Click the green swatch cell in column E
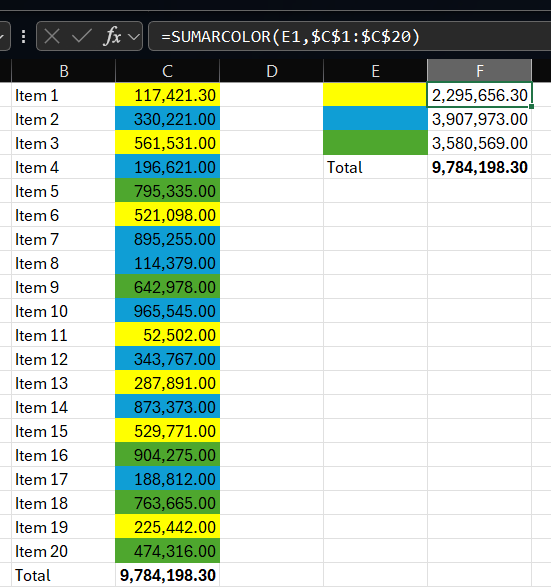Viewport: 551px width, 587px height. coord(375,143)
